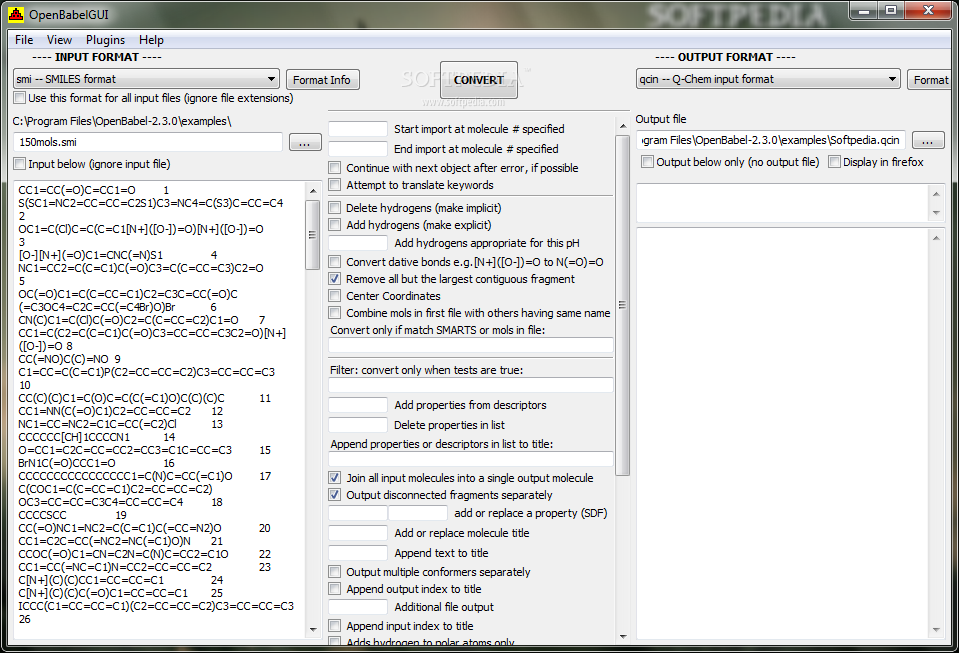
Task: Click options panel scrollbar down arrow
Action: tap(623, 637)
